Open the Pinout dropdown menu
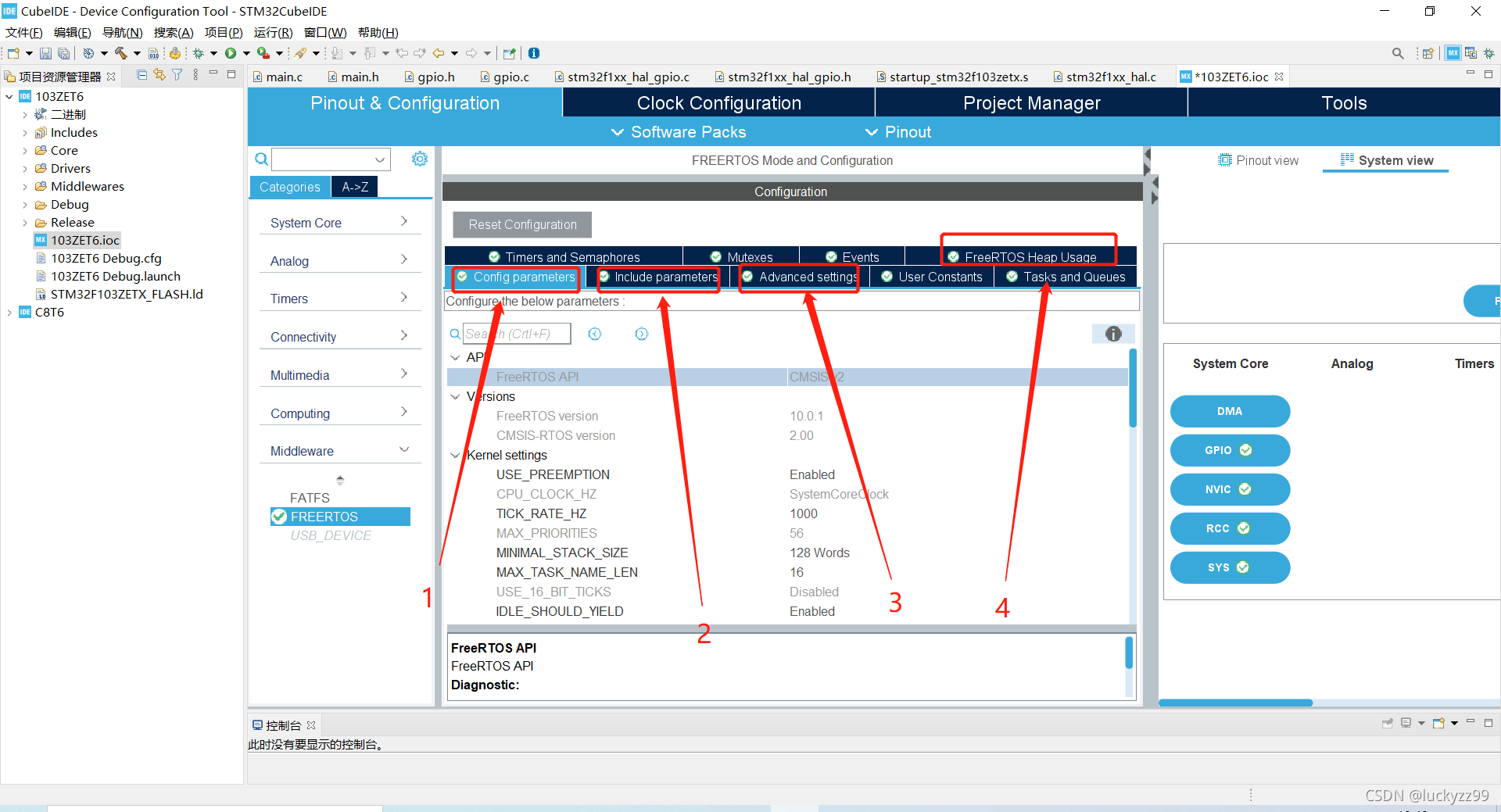Image resolution: width=1501 pixels, height=812 pixels. pyautogui.click(x=897, y=132)
